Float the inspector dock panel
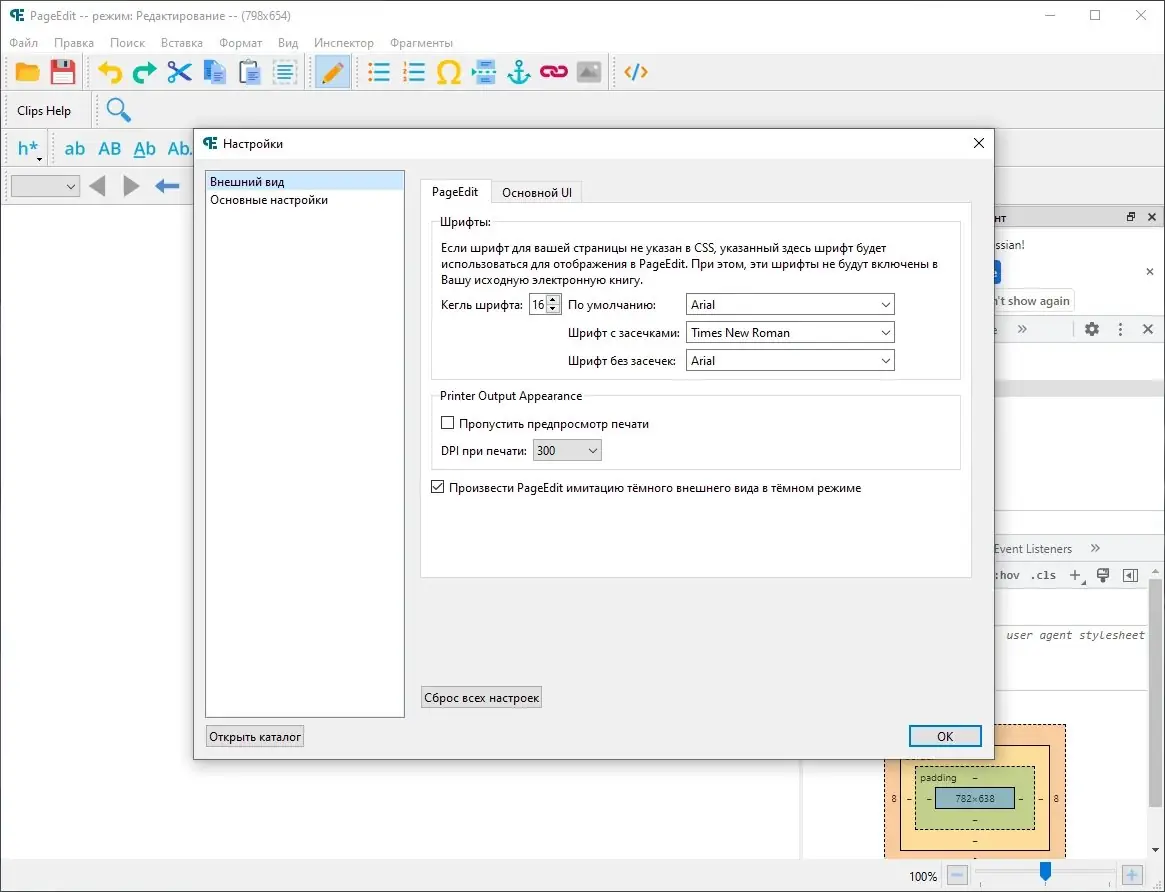 click(1131, 217)
